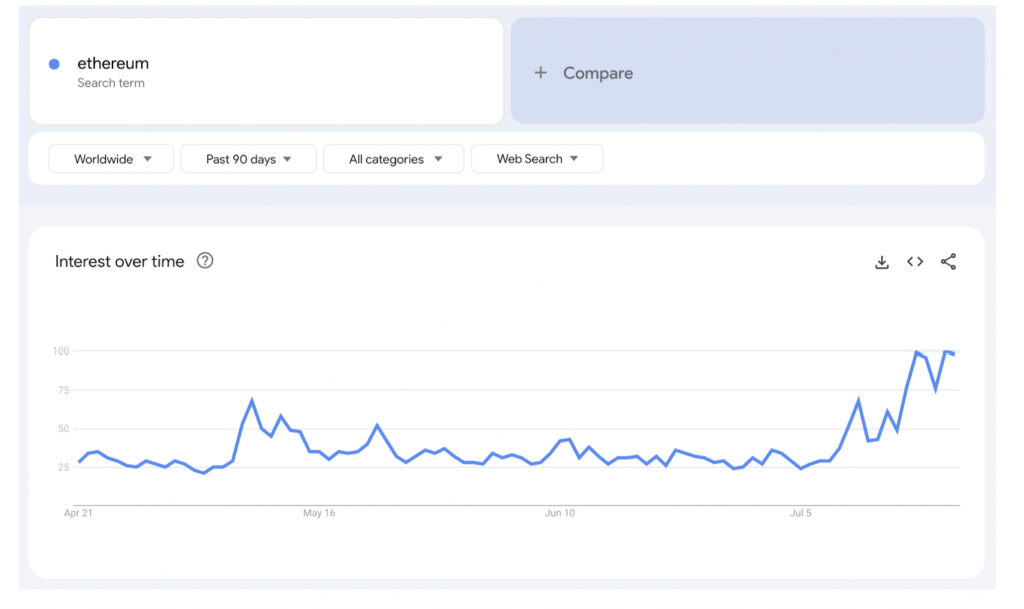Click the blue dot next to ethereum
This screenshot has width=1024, height=609.
(54, 64)
